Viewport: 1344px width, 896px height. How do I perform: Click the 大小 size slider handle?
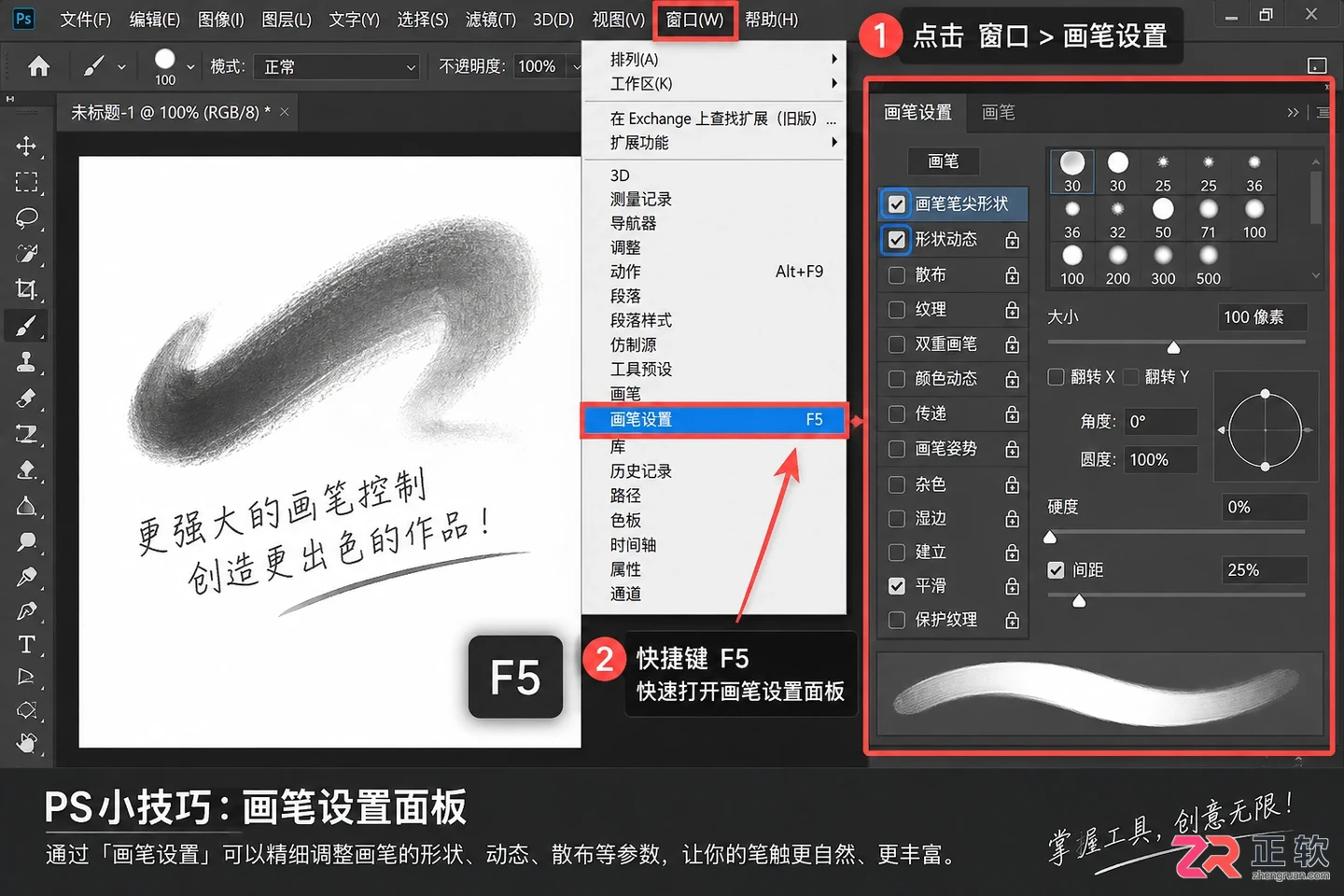(1174, 348)
